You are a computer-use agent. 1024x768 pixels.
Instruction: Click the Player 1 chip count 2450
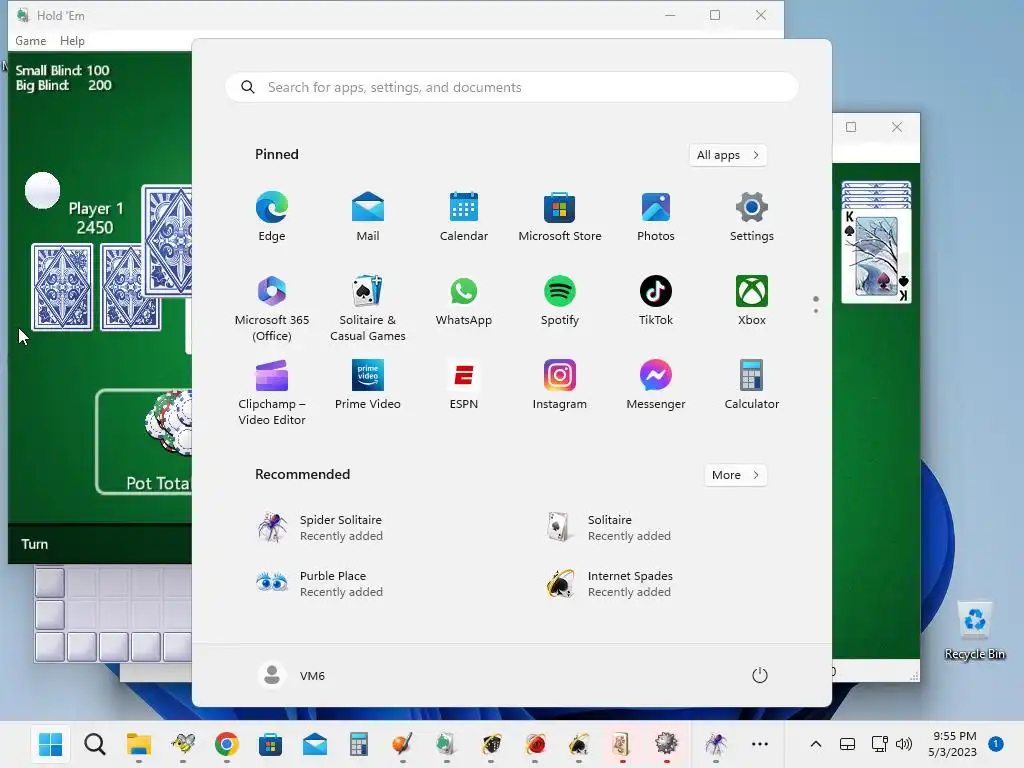pos(95,227)
